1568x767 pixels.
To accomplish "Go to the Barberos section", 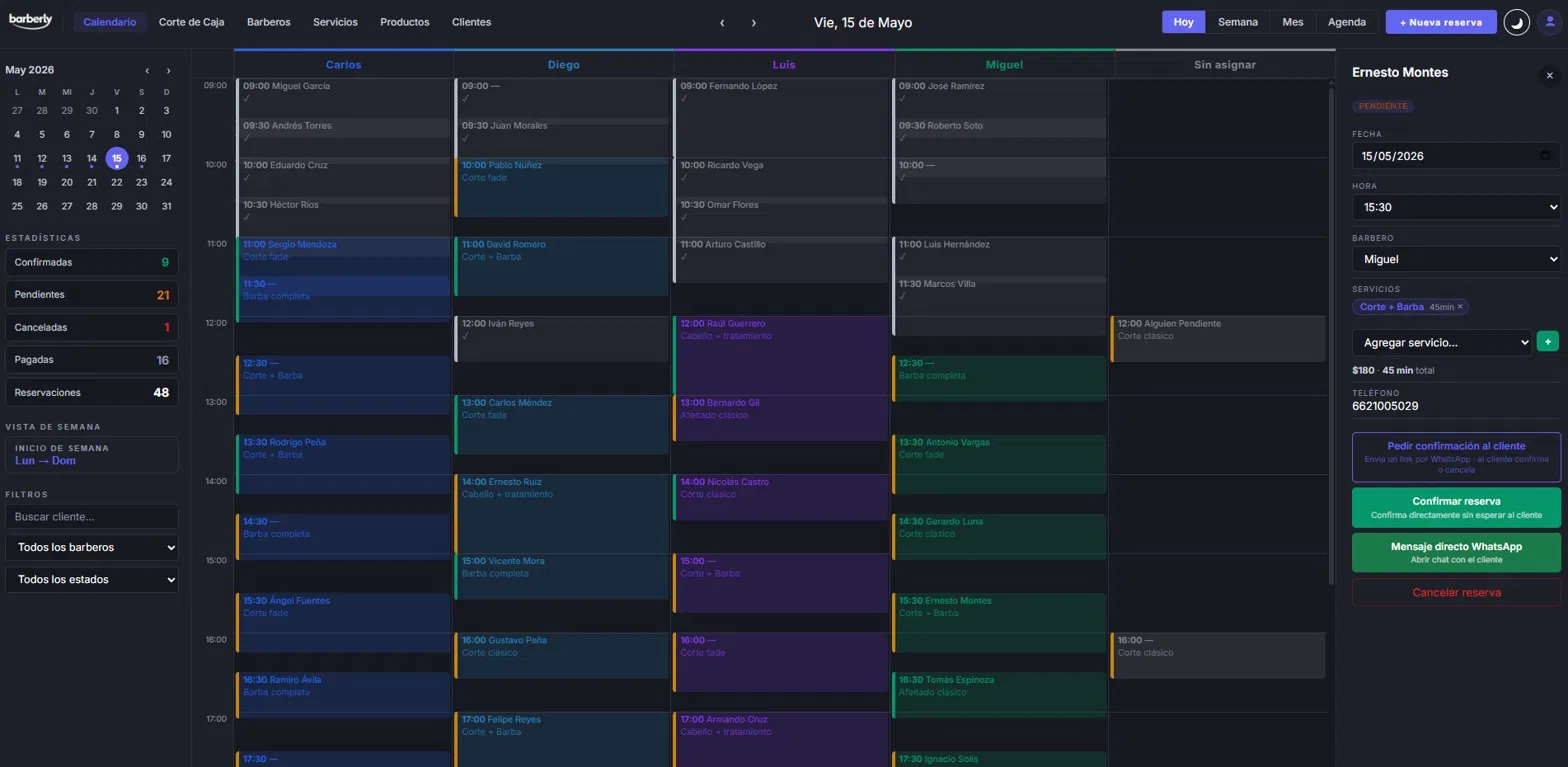I will pos(269,22).
